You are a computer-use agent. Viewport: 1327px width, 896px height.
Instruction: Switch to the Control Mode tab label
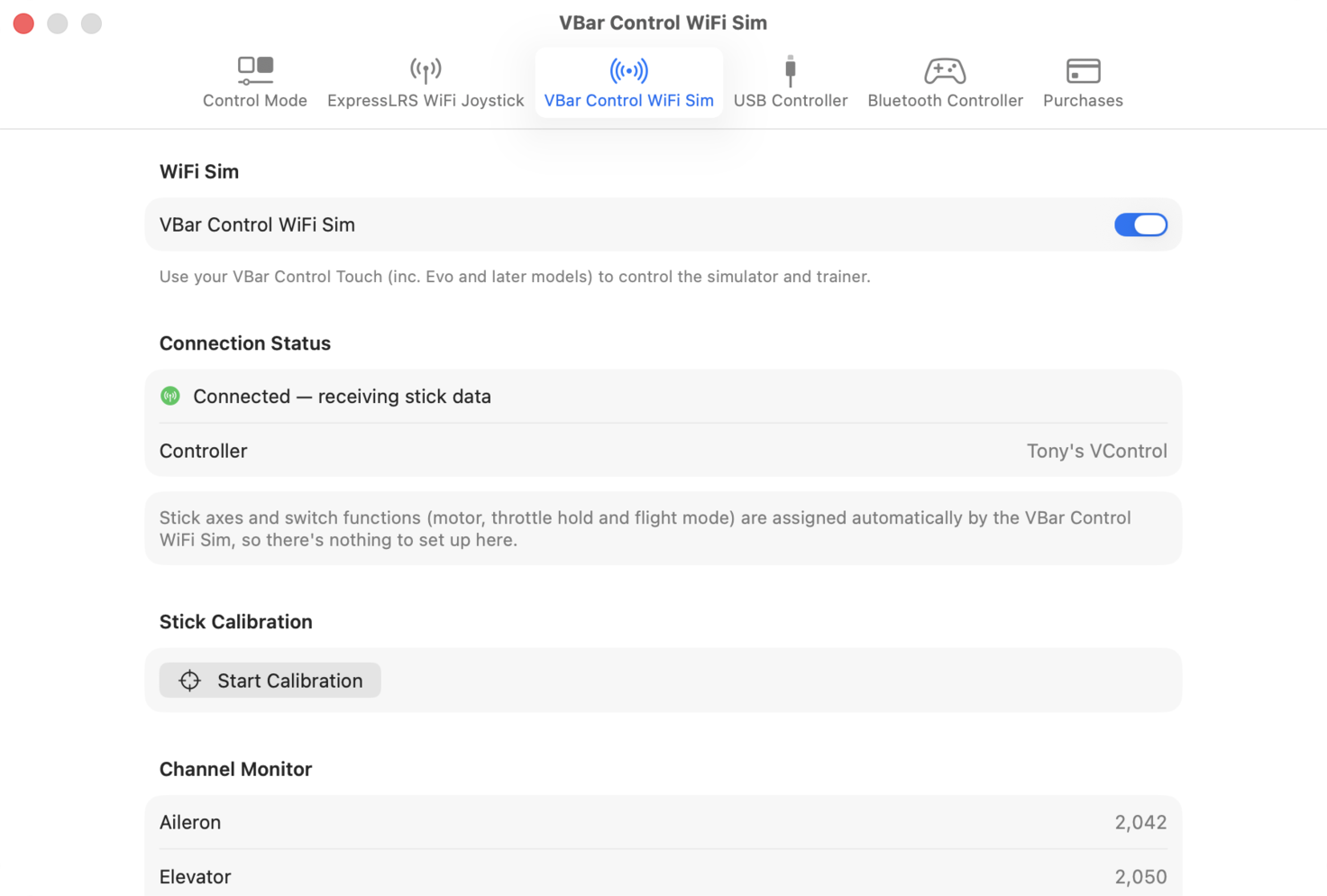(255, 100)
